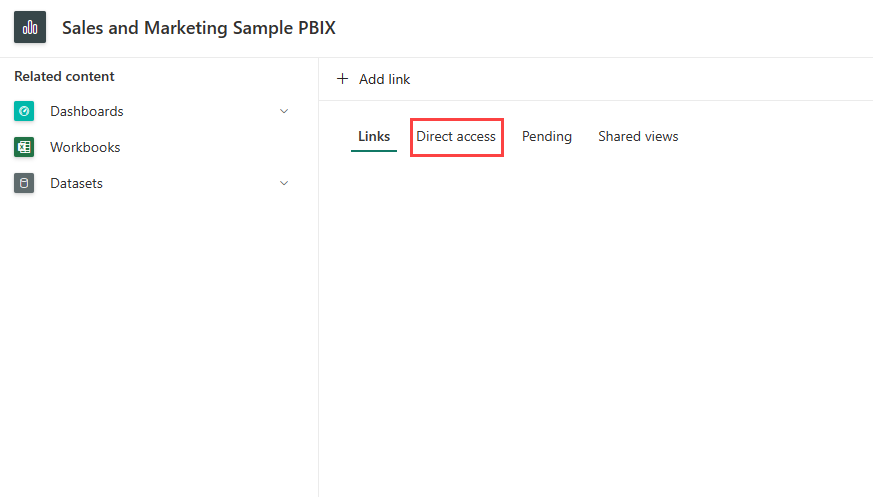Viewport: 873px width, 497px height.
Task: Click the green Excel Workbooks icon
Action: 24,147
